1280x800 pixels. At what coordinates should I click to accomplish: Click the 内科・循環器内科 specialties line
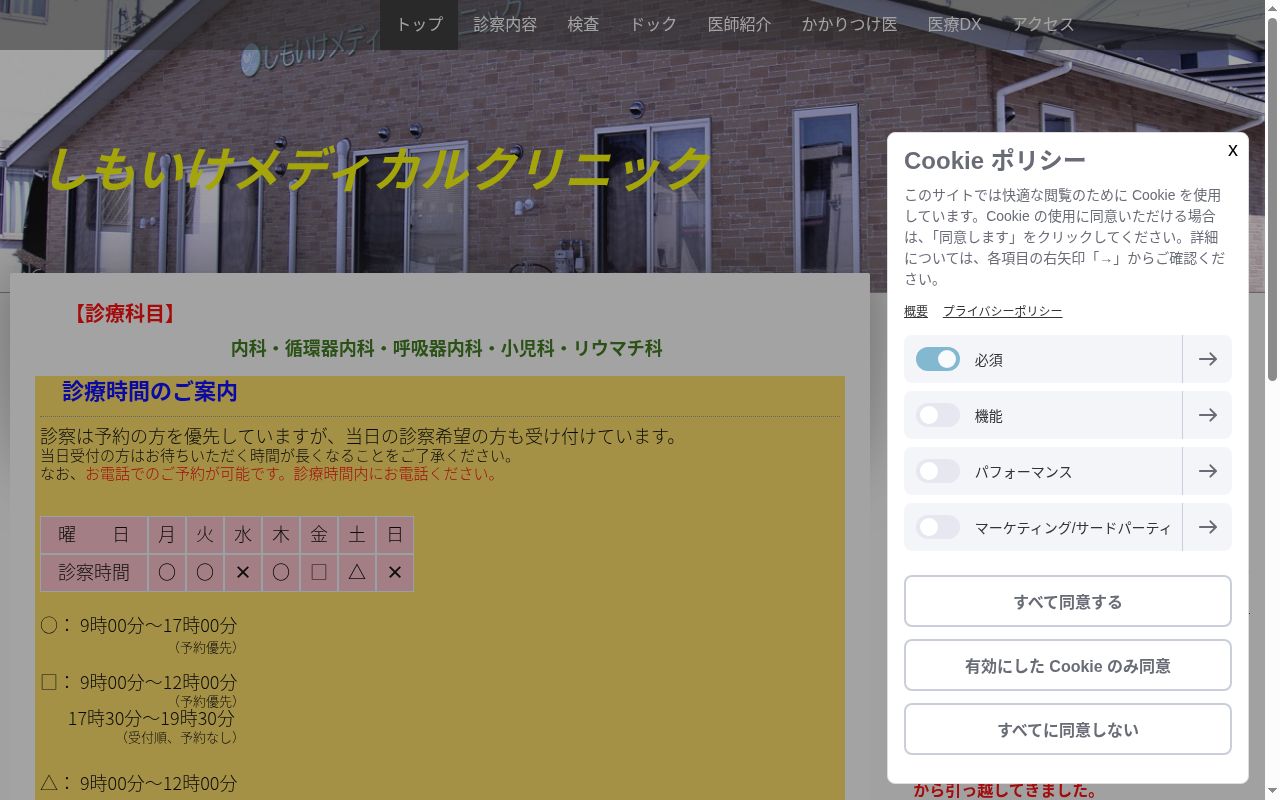coord(447,348)
